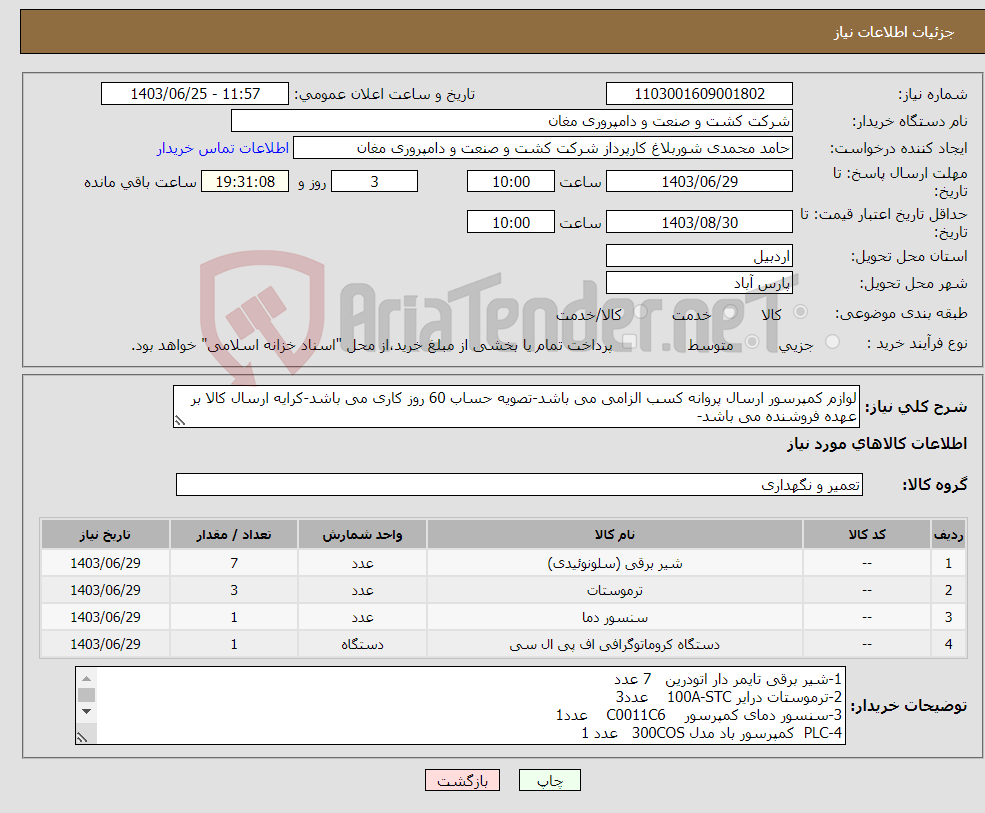Click quantity 3 in the ترموستات row
The height and width of the screenshot is (813, 985).
point(234,591)
